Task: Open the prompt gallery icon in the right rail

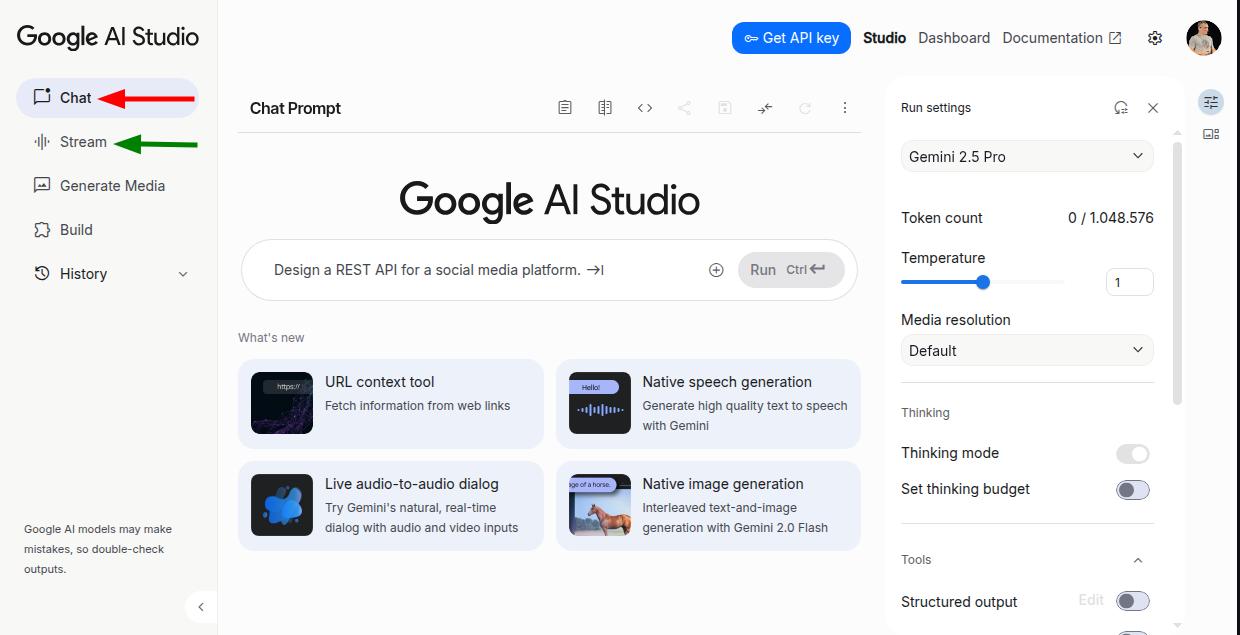Action: [1211, 134]
